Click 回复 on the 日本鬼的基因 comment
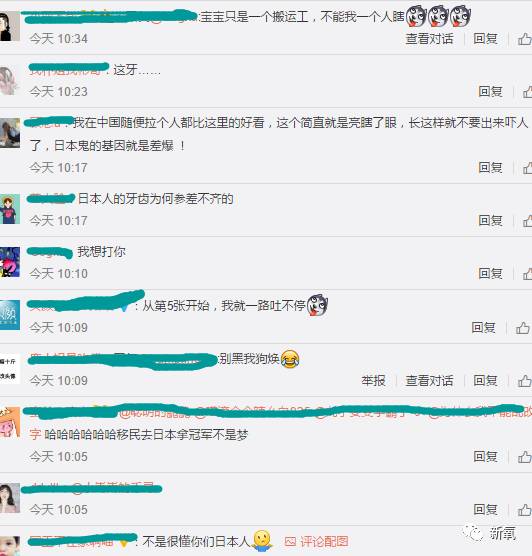 [491, 167]
